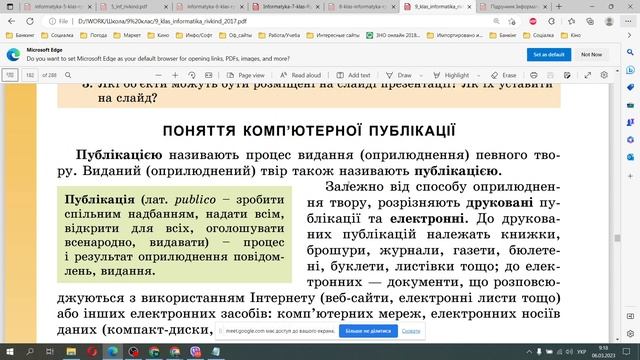Go back to the previous page
The height and width of the screenshot is (360, 640).
(x=11, y=21)
